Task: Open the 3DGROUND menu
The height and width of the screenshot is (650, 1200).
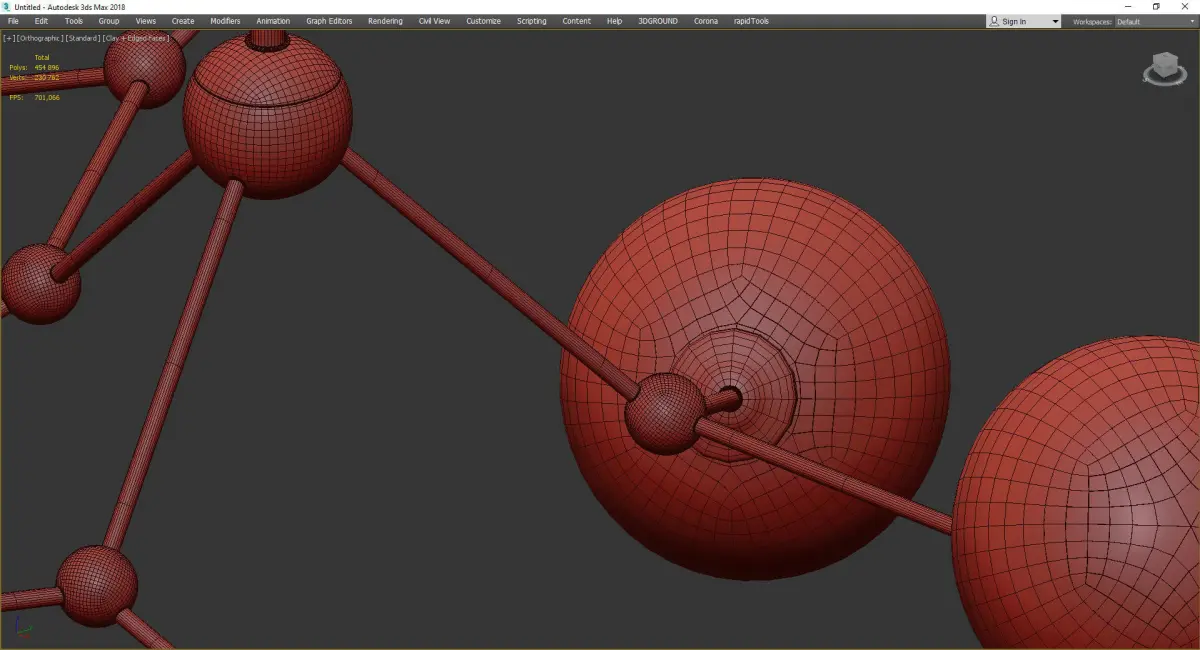Action: click(x=657, y=21)
